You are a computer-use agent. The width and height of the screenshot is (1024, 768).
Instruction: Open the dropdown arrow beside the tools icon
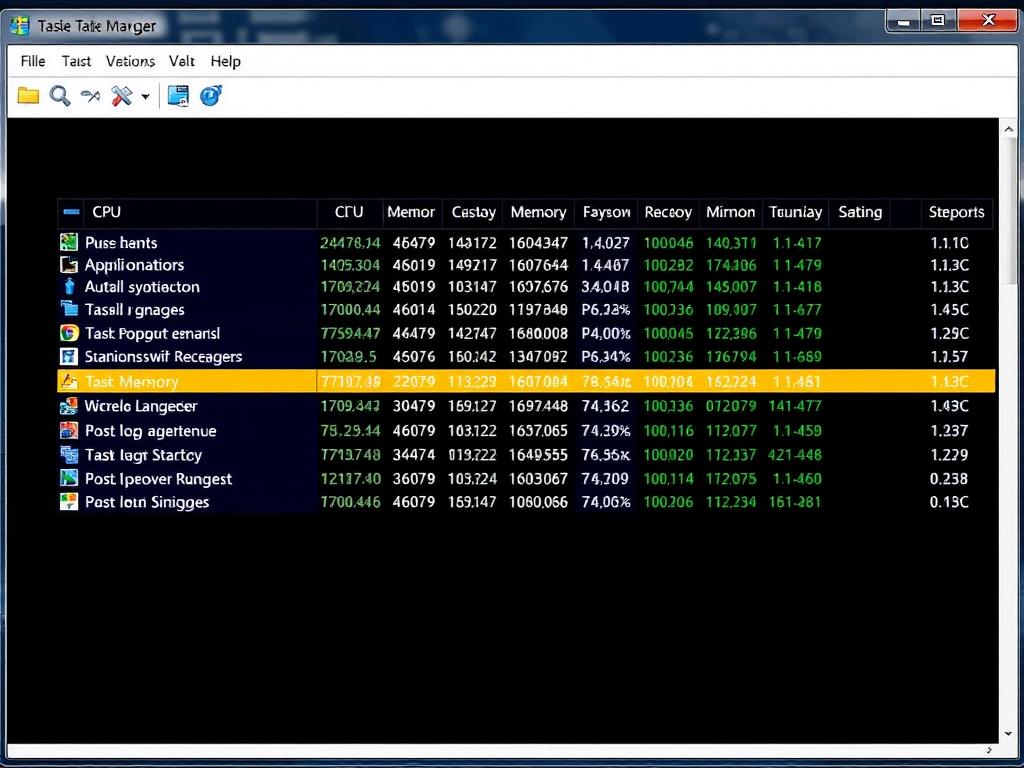coord(145,97)
